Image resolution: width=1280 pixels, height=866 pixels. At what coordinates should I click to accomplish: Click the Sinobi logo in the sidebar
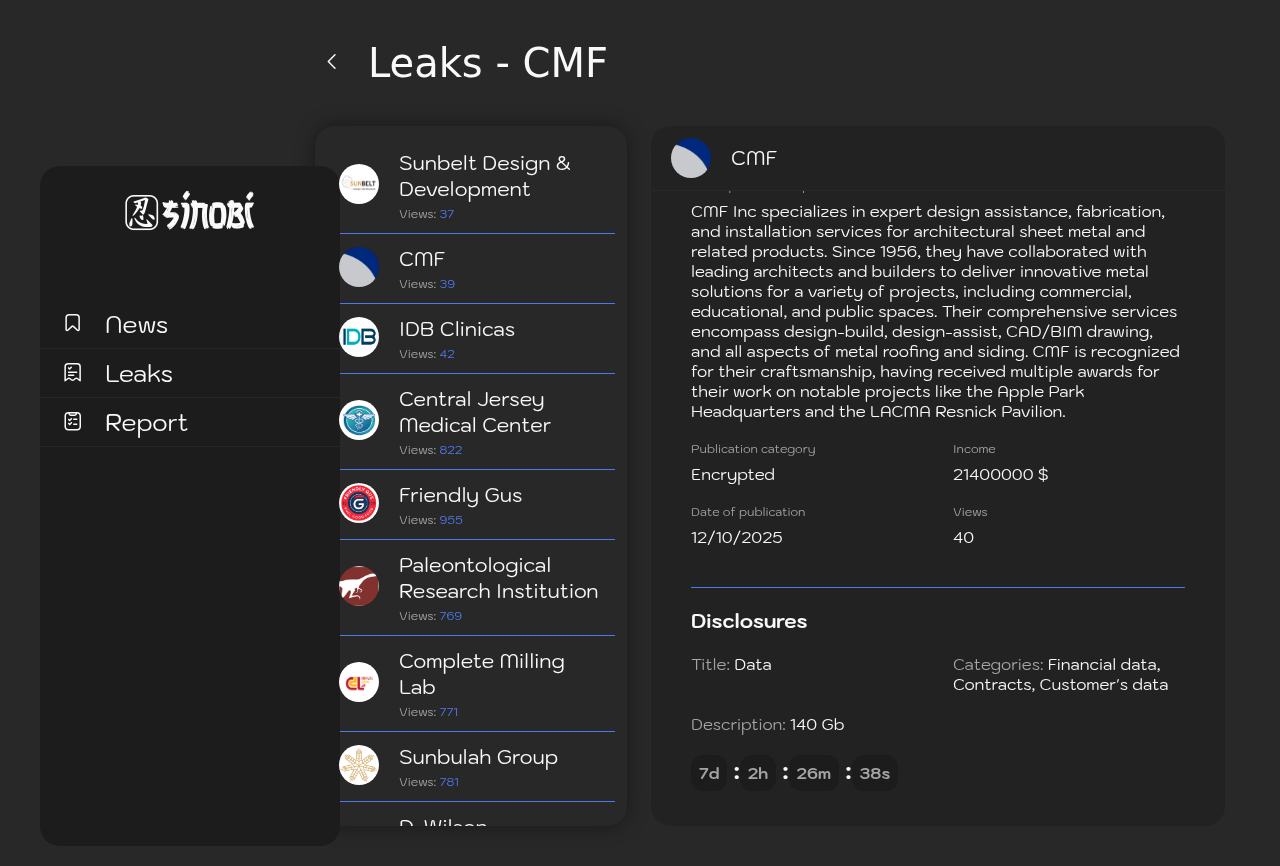pos(190,211)
